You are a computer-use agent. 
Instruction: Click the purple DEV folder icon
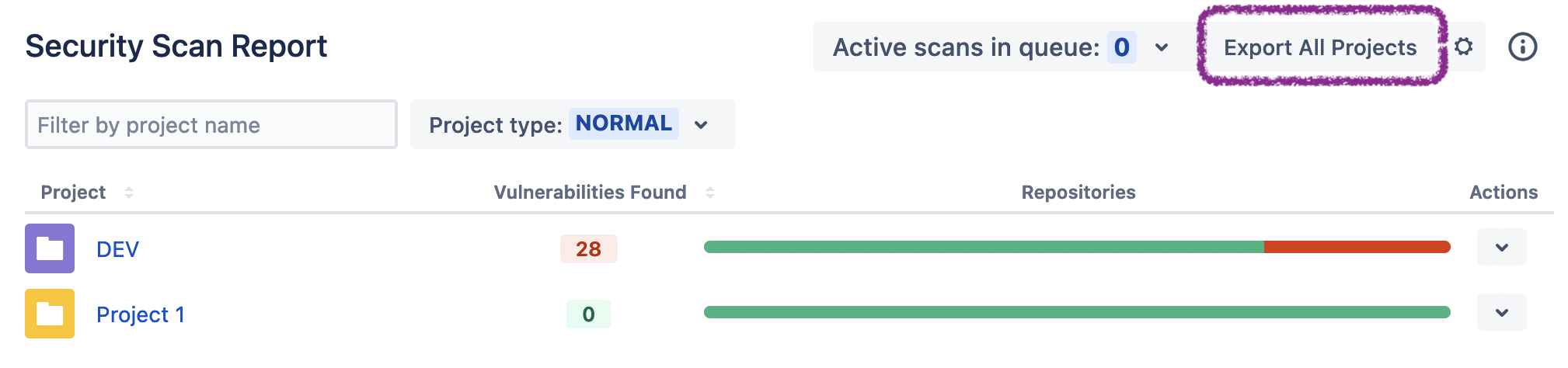tap(50, 248)
